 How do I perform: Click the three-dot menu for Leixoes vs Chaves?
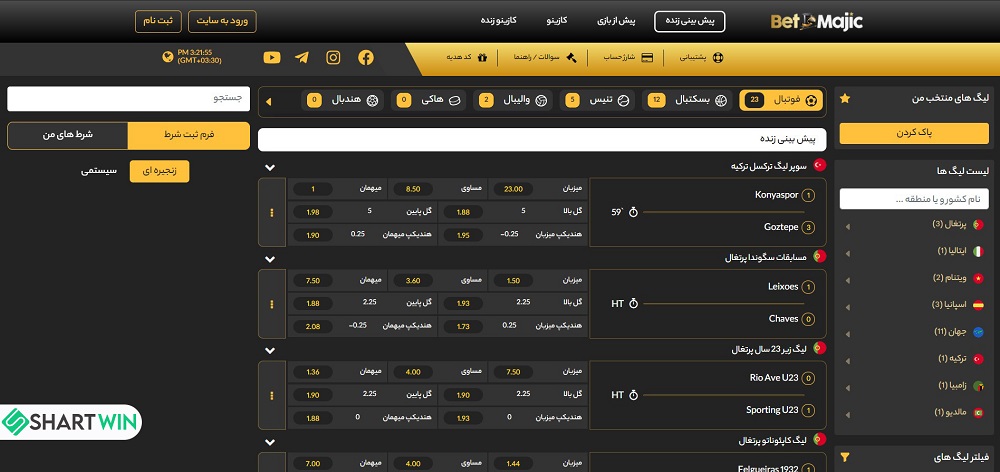(271, 304)
